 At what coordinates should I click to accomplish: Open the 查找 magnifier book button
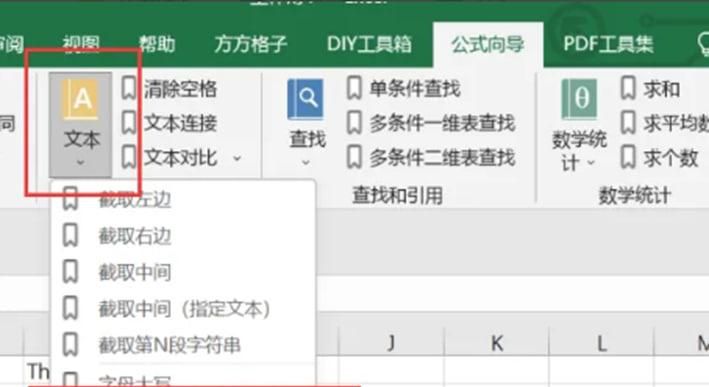click(x=306, y=123)
